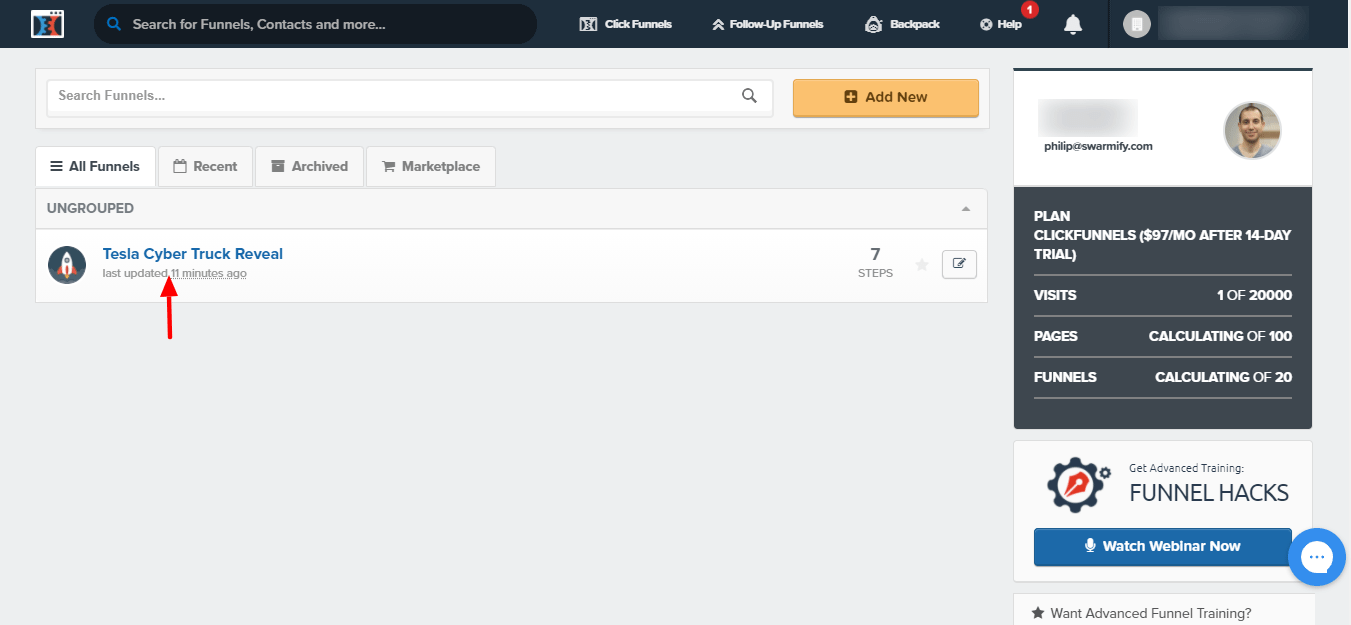Switch to the All Funnels tab
The width and height of the screenshot is (1351, 625).
tap(95, 167)
